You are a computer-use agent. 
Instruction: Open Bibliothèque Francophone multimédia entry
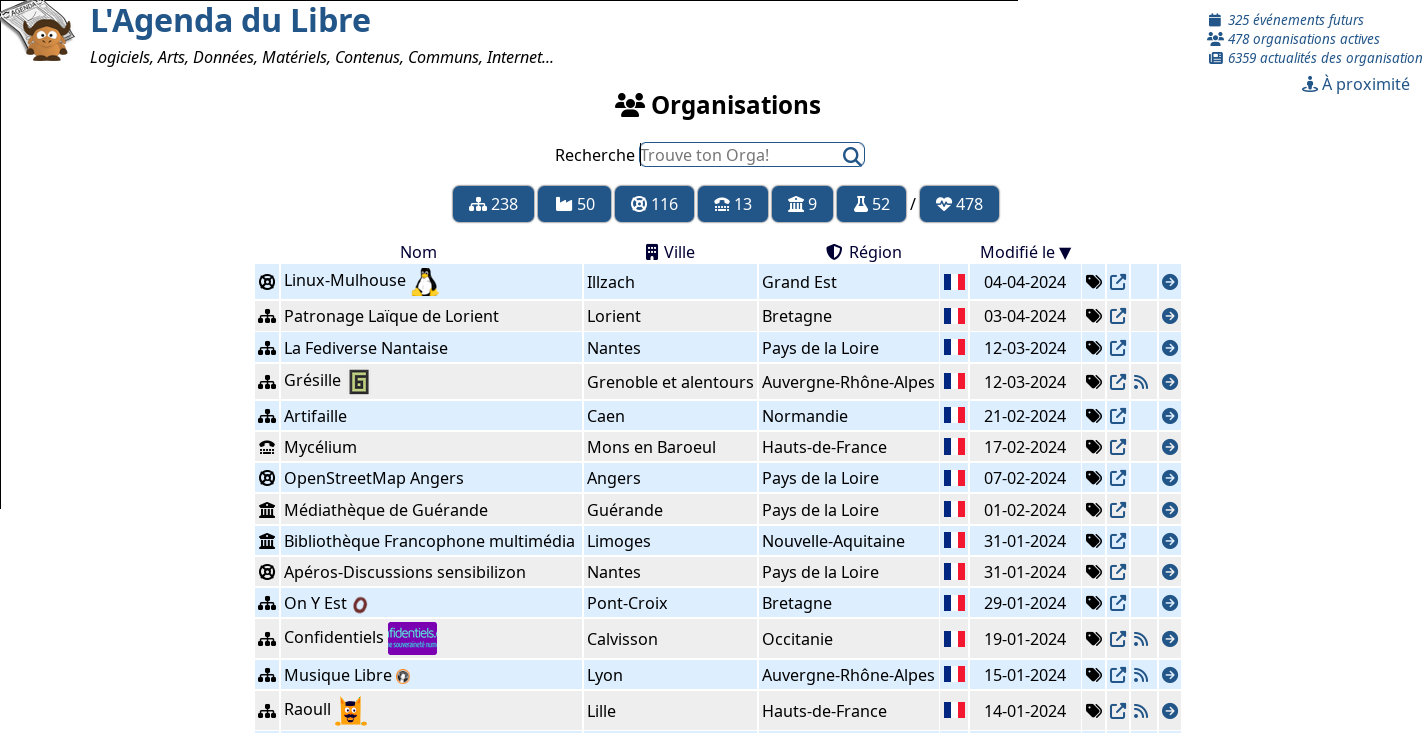tap(429, 541)
